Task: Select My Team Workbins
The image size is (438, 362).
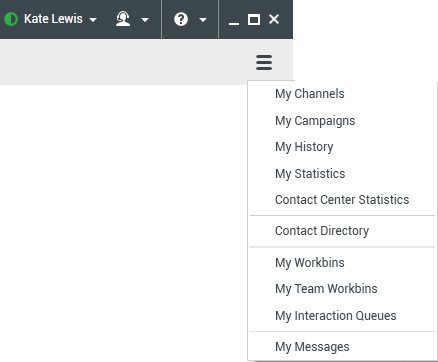Action: (326, 289)
